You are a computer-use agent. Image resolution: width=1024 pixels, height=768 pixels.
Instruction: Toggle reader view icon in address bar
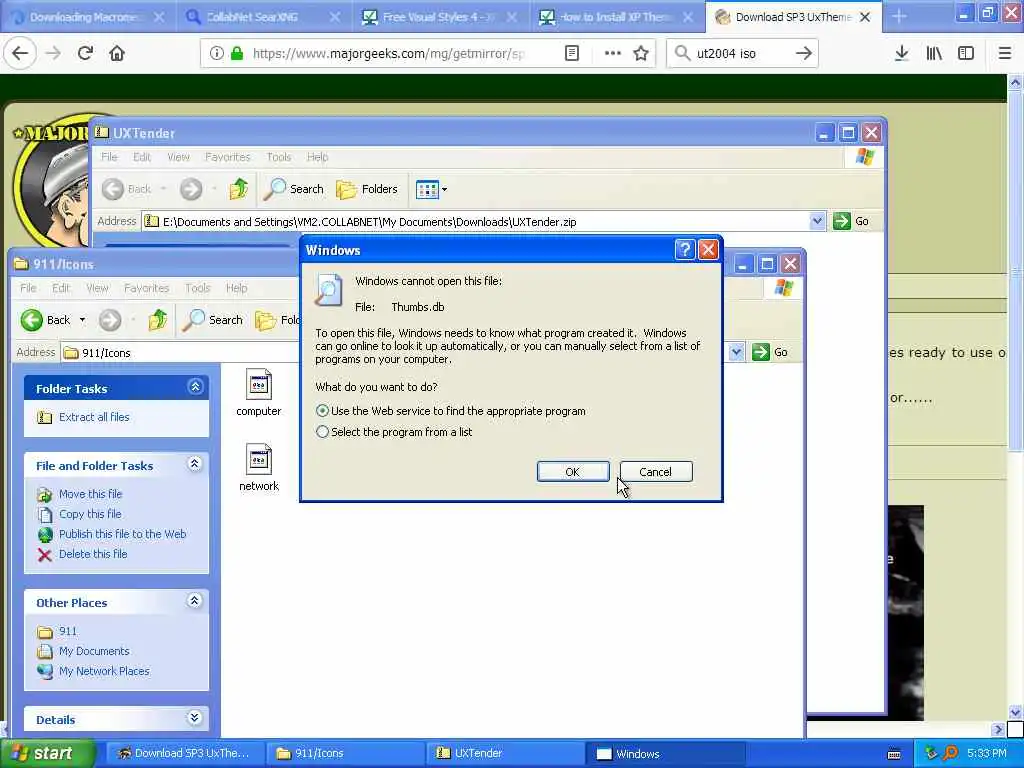coord(571,54)
